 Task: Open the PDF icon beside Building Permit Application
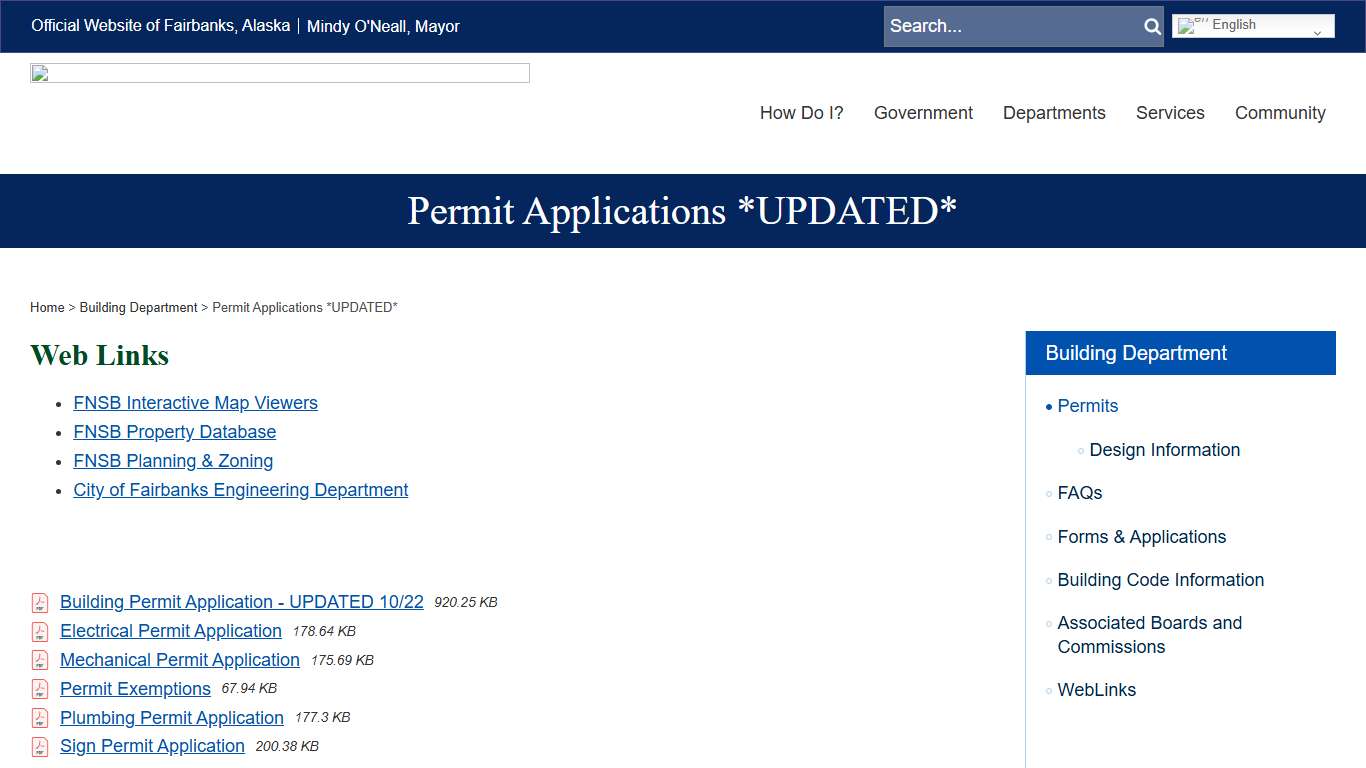[39, 602]
